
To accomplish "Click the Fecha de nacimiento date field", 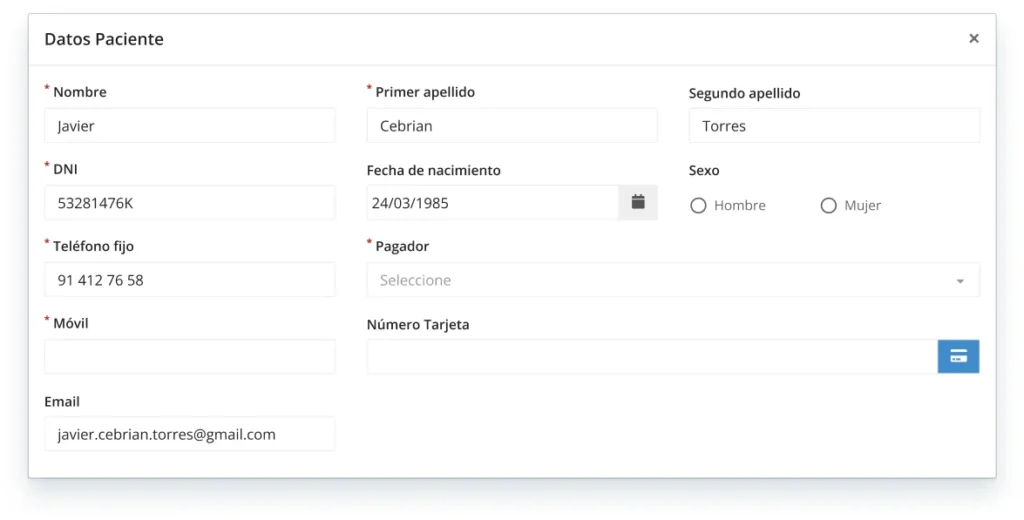I will pyautogui.click(x=492, y=203).
